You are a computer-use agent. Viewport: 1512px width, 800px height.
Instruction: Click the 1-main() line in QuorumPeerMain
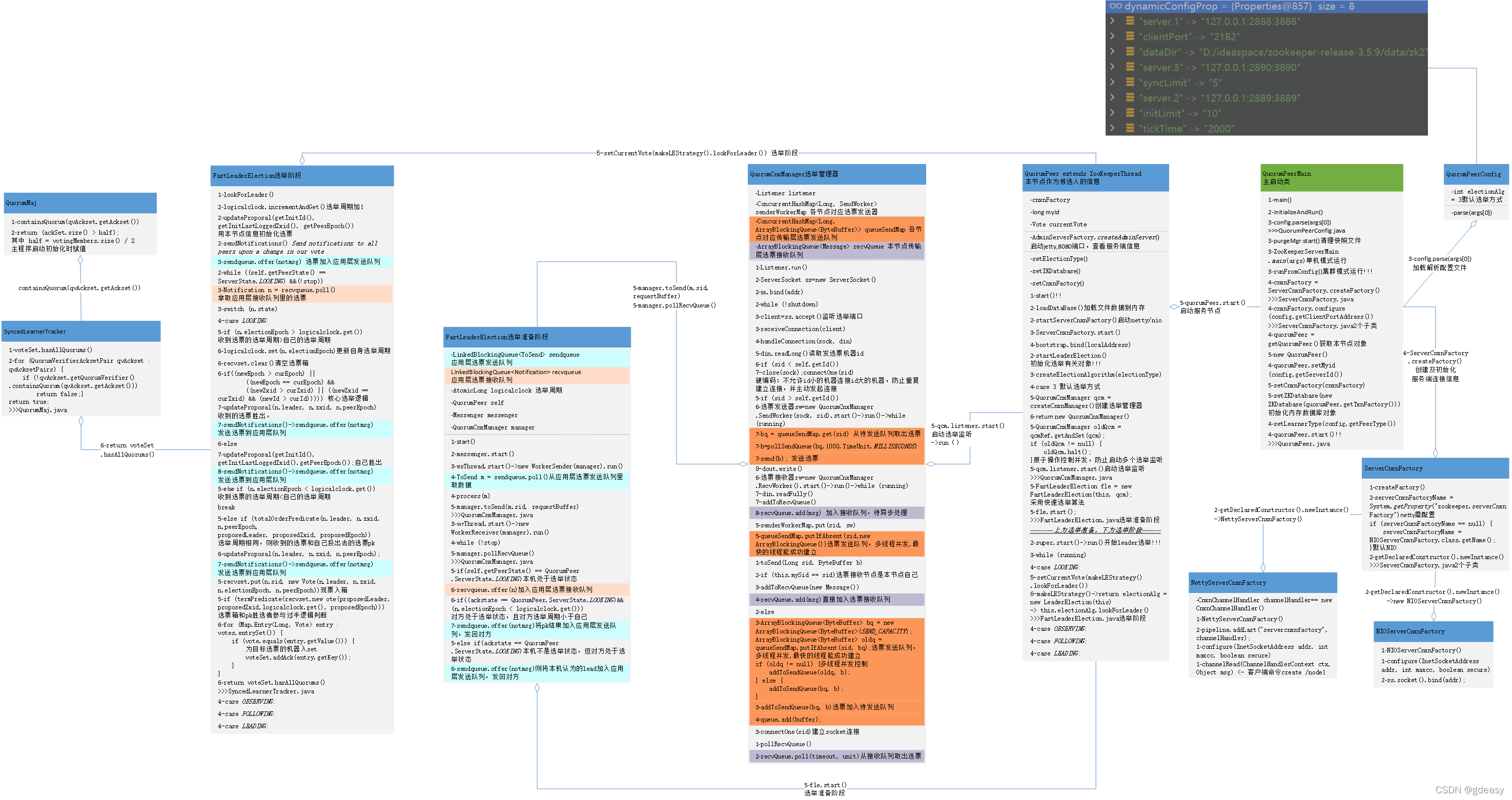1280,200
